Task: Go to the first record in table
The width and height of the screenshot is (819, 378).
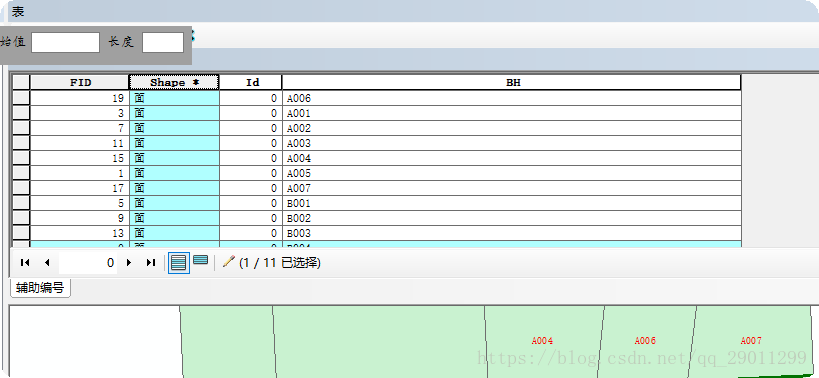Action: pos(25,263)
